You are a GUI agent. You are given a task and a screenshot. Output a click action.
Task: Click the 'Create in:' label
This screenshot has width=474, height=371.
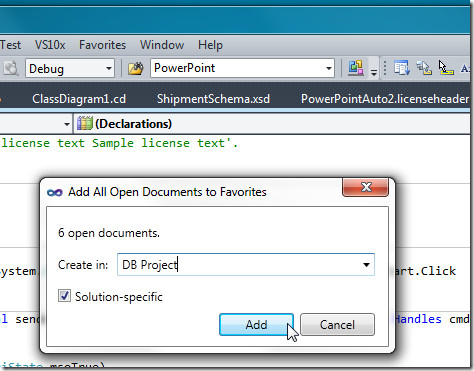click(x=83, y=265)
